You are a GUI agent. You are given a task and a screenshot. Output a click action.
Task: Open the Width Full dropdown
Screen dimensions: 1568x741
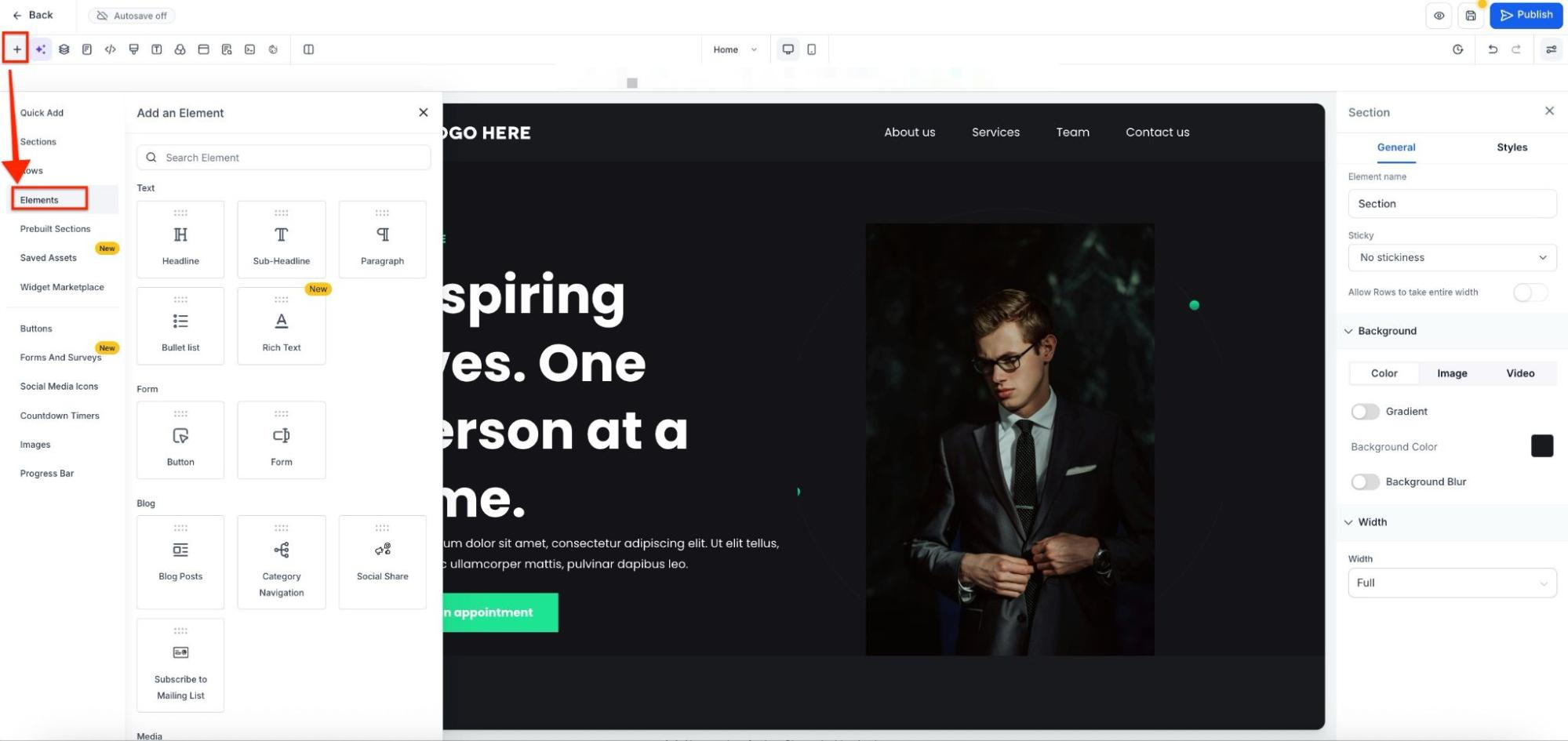pos(1452,583)
